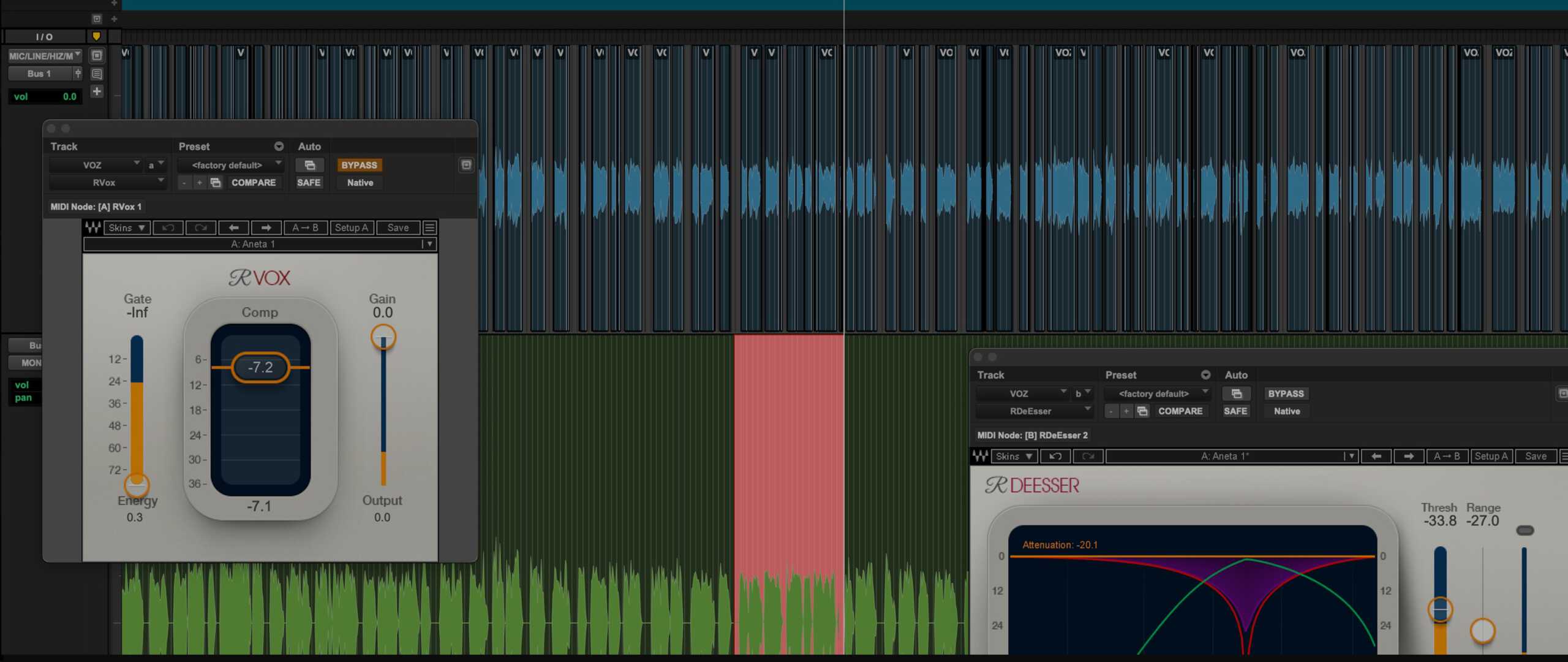
Task: Enable BYPASS on the RDeEsser plugin
Action: pos(1286,394)
